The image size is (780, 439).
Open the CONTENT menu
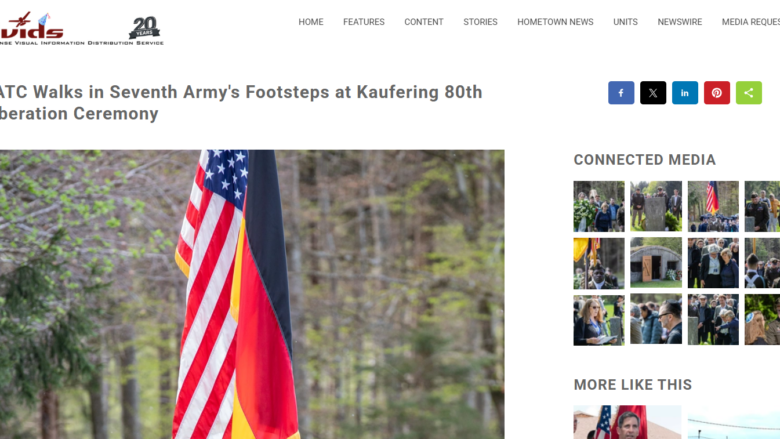point(423,22)
